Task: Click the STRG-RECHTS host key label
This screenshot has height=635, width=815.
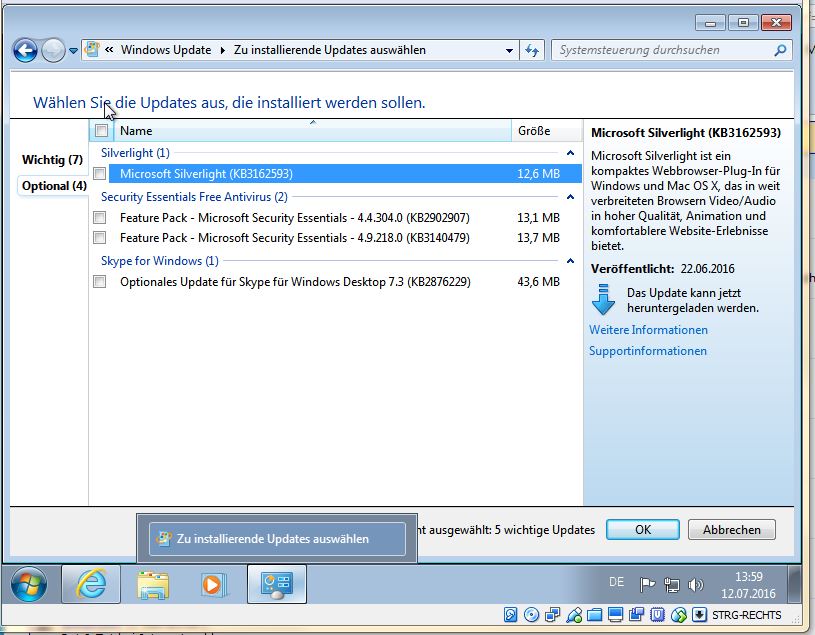Action: [x=746, y=615]
